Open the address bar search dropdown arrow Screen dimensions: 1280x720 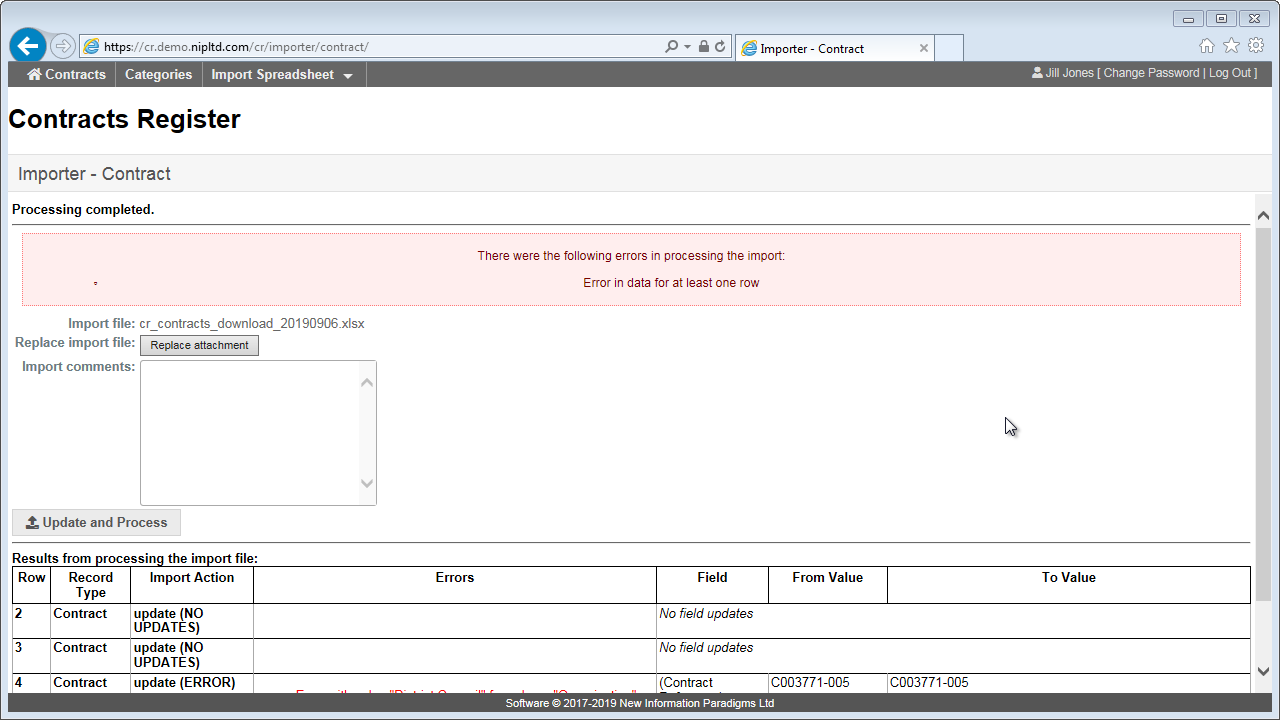coord(687,47)
